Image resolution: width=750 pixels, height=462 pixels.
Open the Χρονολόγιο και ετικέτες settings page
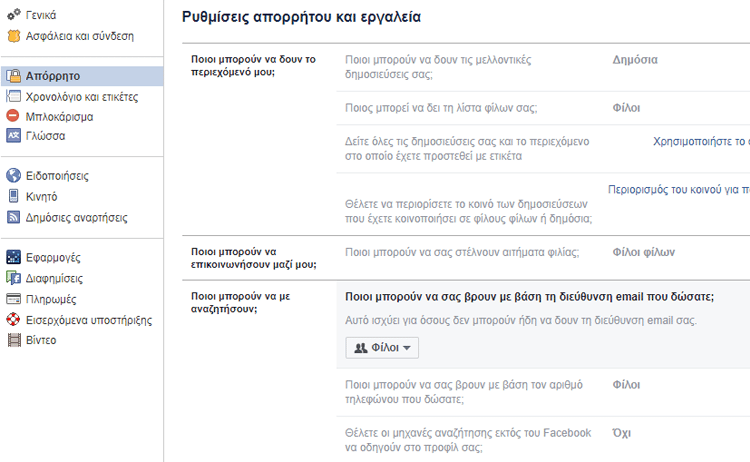pos(82,97)
